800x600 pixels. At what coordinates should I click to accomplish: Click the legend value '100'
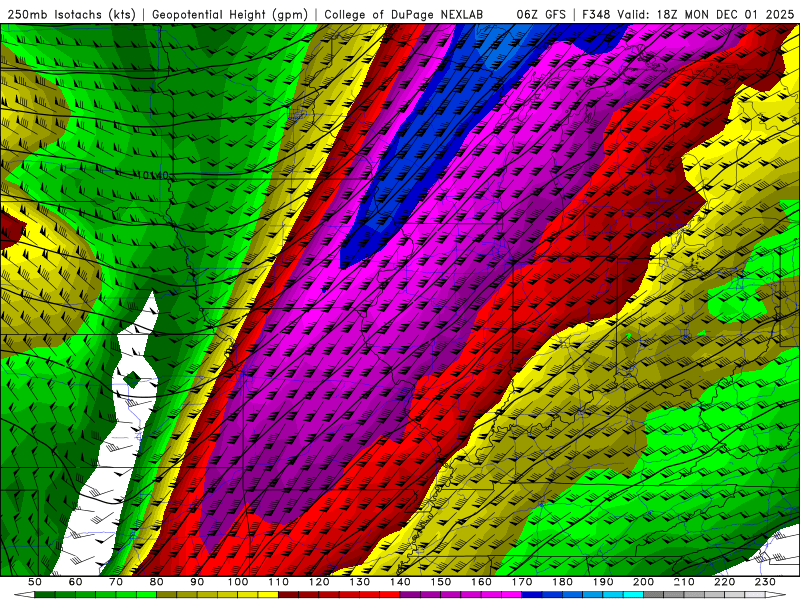click(238, 582)
